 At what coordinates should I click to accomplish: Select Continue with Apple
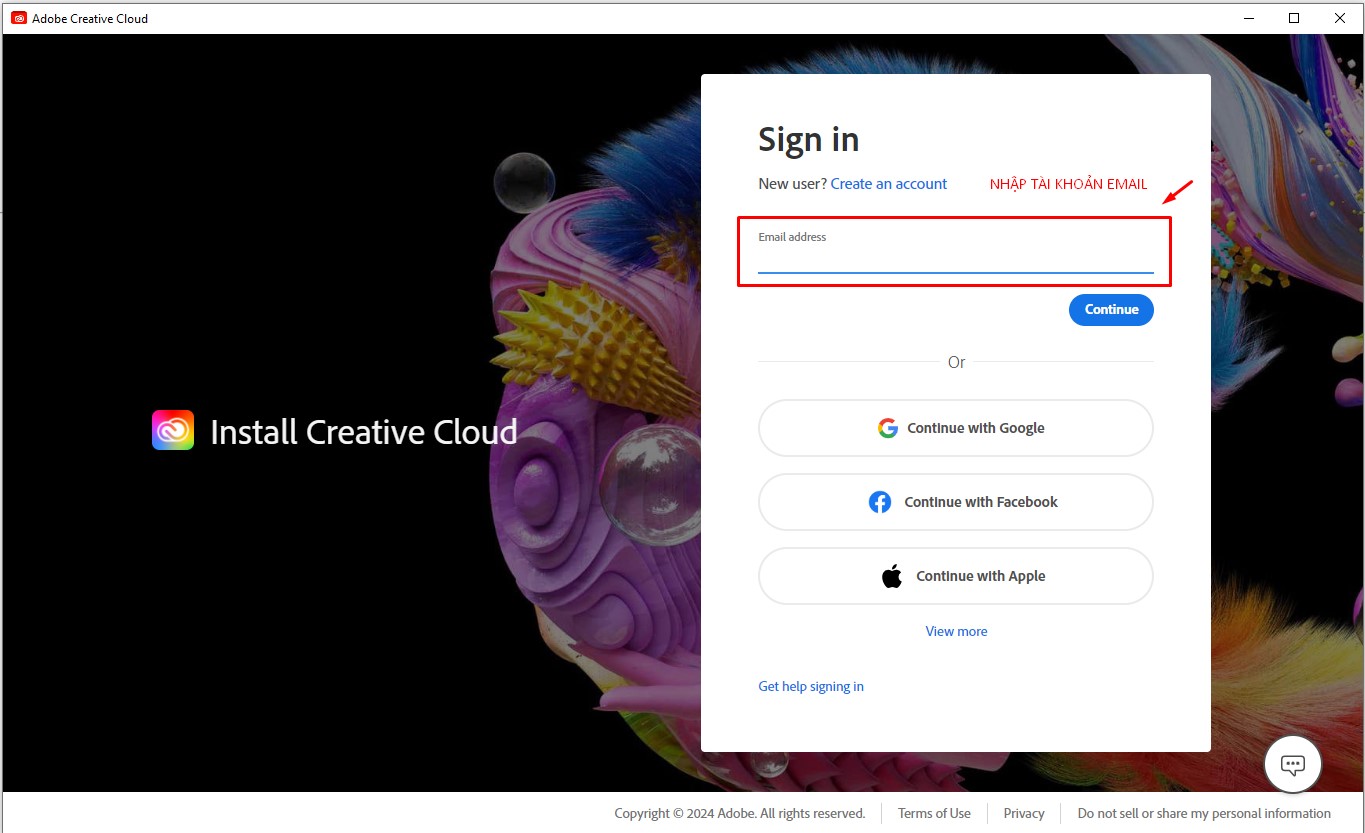[x=955, y=576]
